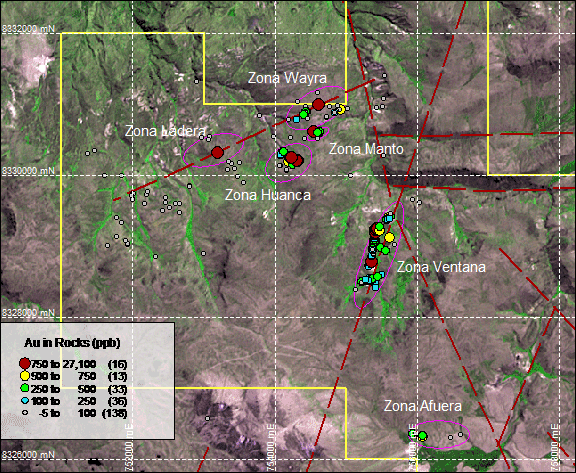The height and width of the screenshot is (473, 576).
Task: Click the legend count (16)
Action: click(x=117, y=364)
